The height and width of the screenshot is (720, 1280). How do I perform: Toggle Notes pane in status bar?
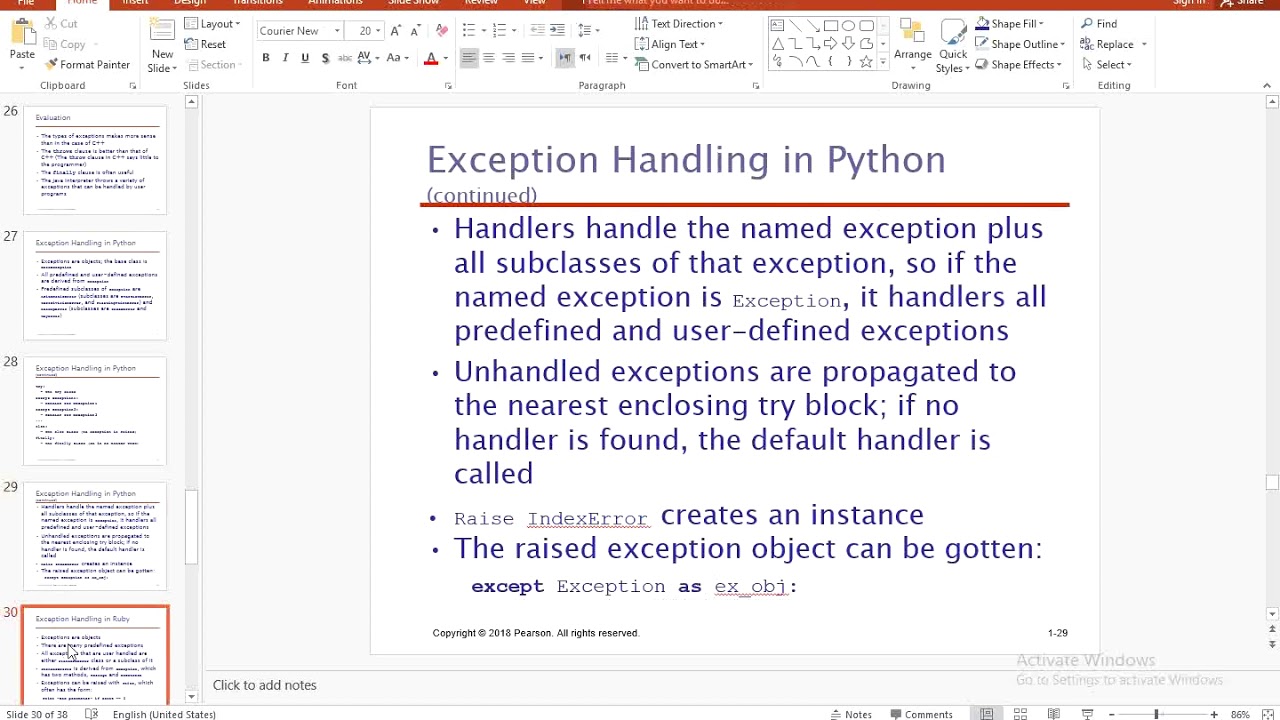tap(851, 714)
